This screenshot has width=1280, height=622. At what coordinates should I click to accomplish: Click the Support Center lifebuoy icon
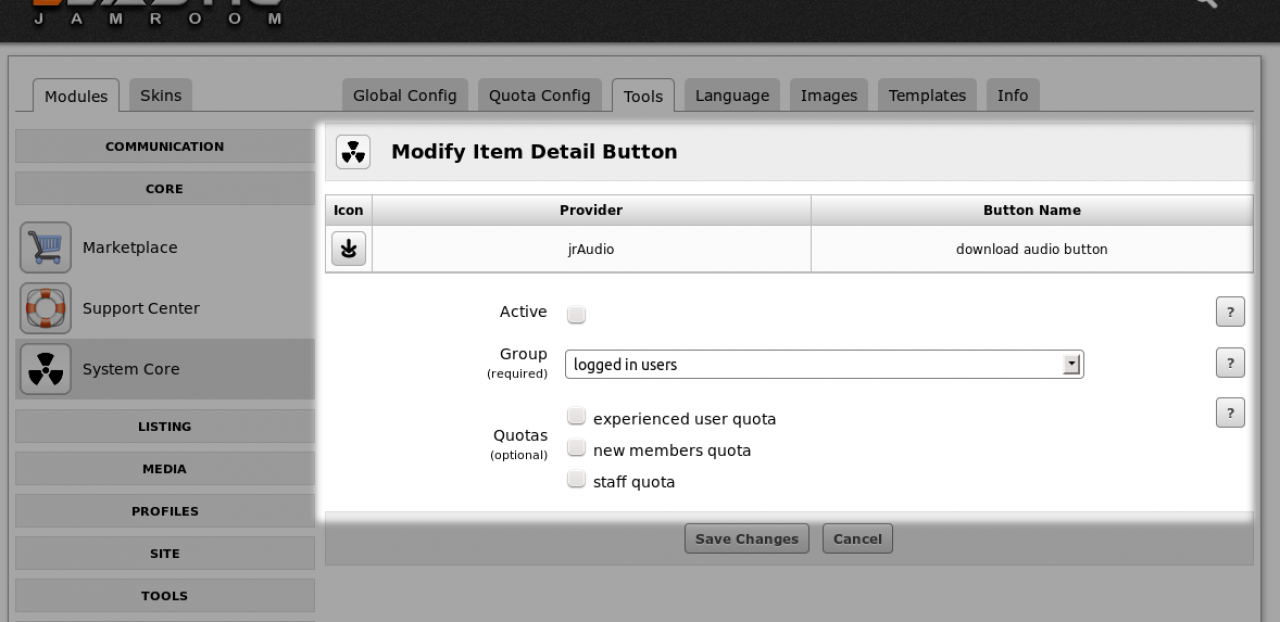46,309
